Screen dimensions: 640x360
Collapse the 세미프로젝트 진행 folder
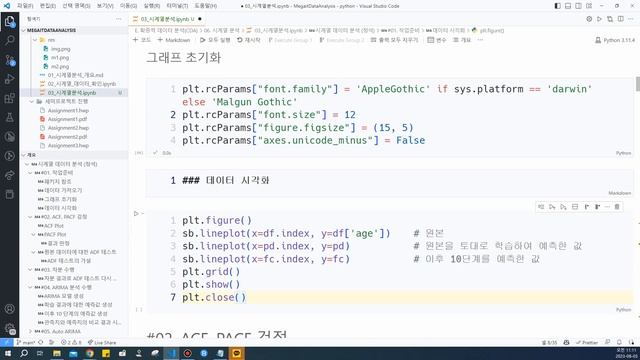click(x=32, y=101)
